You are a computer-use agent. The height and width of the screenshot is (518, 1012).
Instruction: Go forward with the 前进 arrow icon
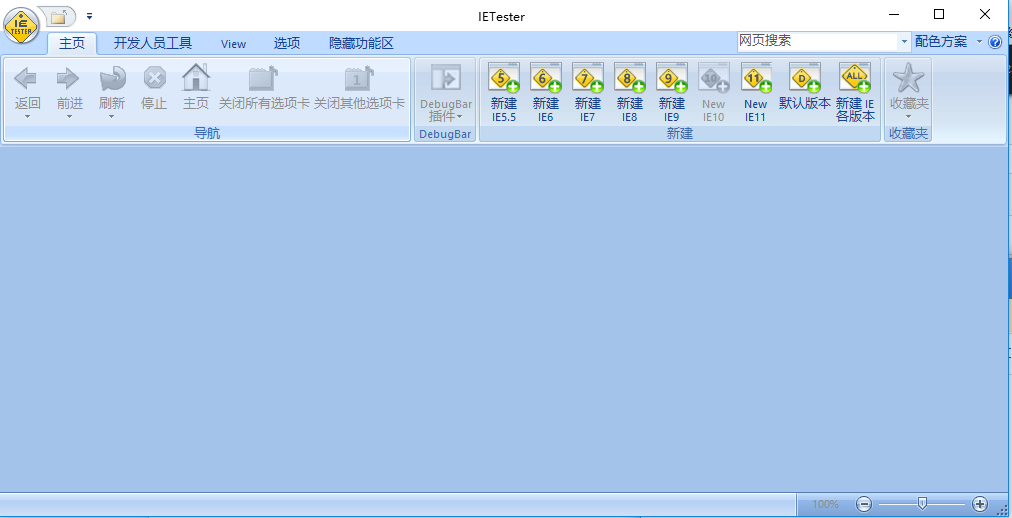68,79
